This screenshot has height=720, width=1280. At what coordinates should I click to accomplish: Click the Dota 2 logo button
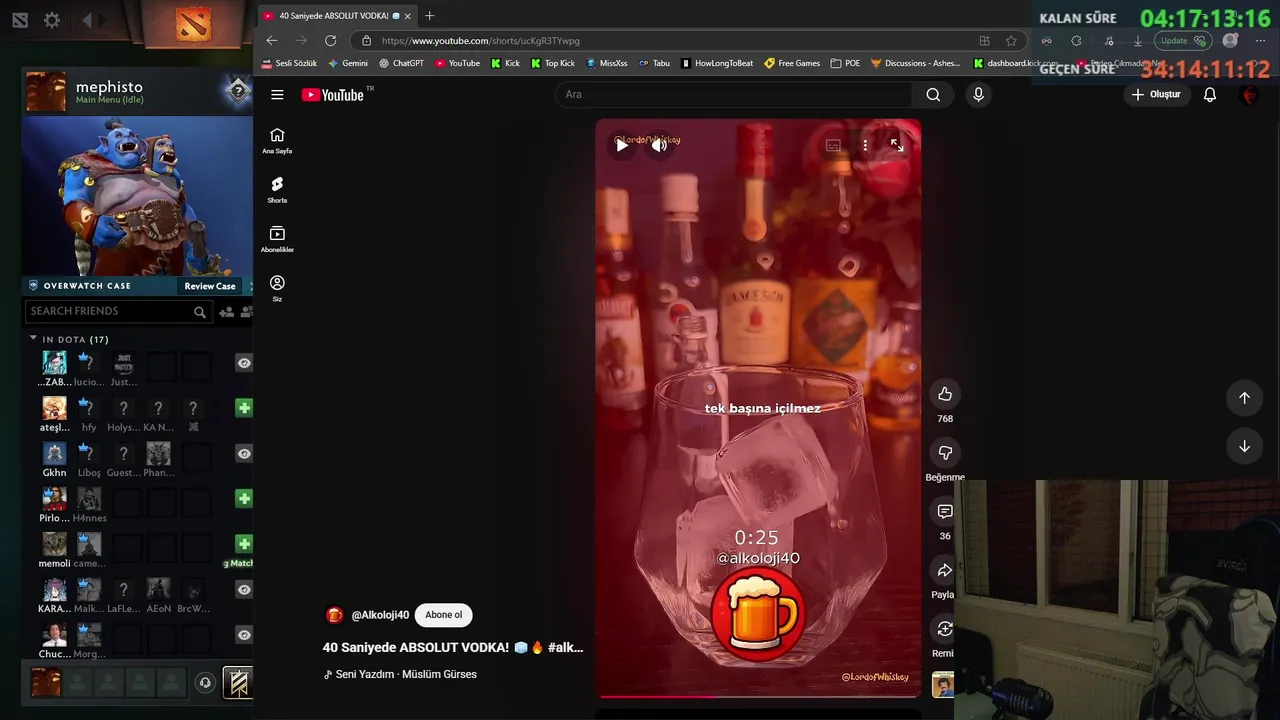193,23
